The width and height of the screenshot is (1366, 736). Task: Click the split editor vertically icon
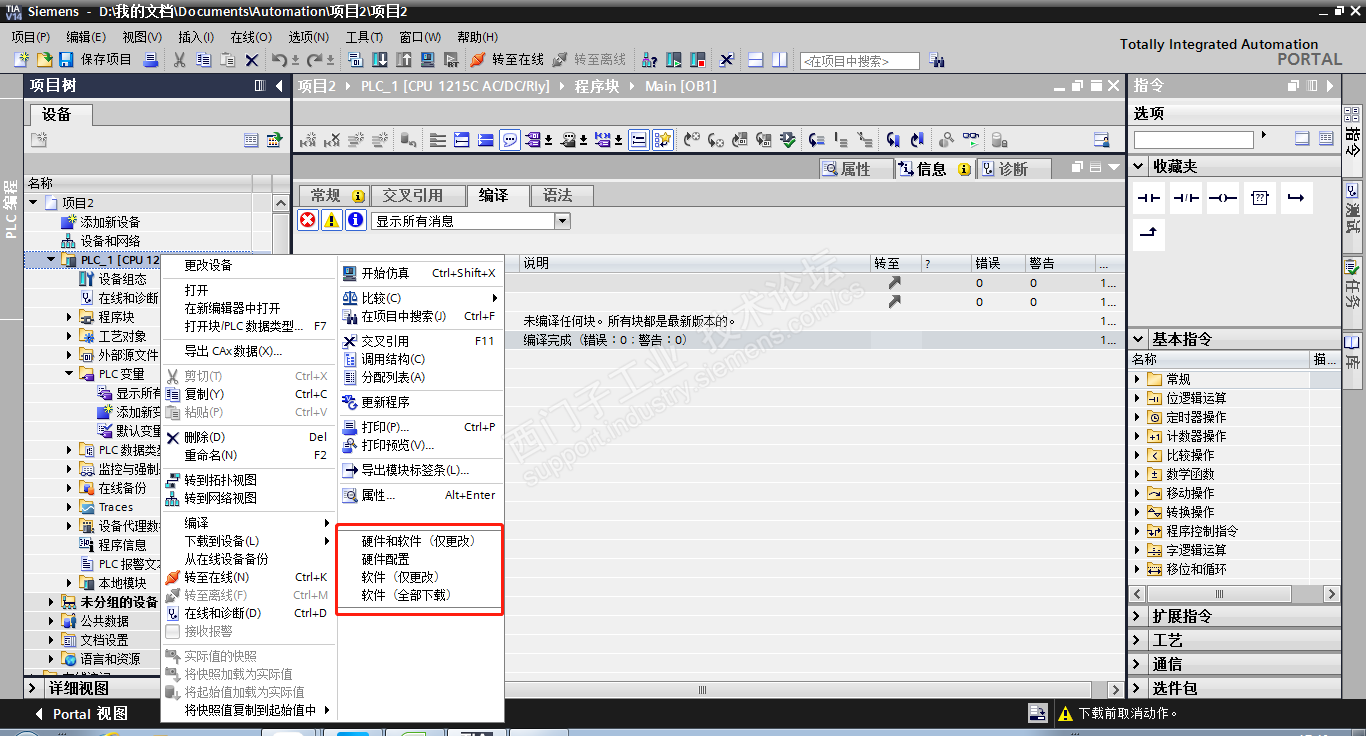tap(781, 60)
